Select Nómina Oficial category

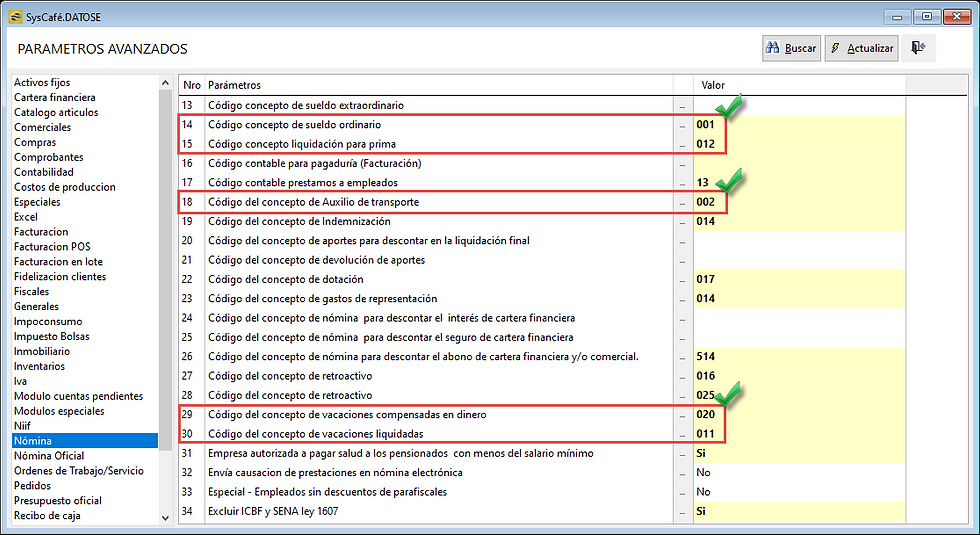[49, 456]
